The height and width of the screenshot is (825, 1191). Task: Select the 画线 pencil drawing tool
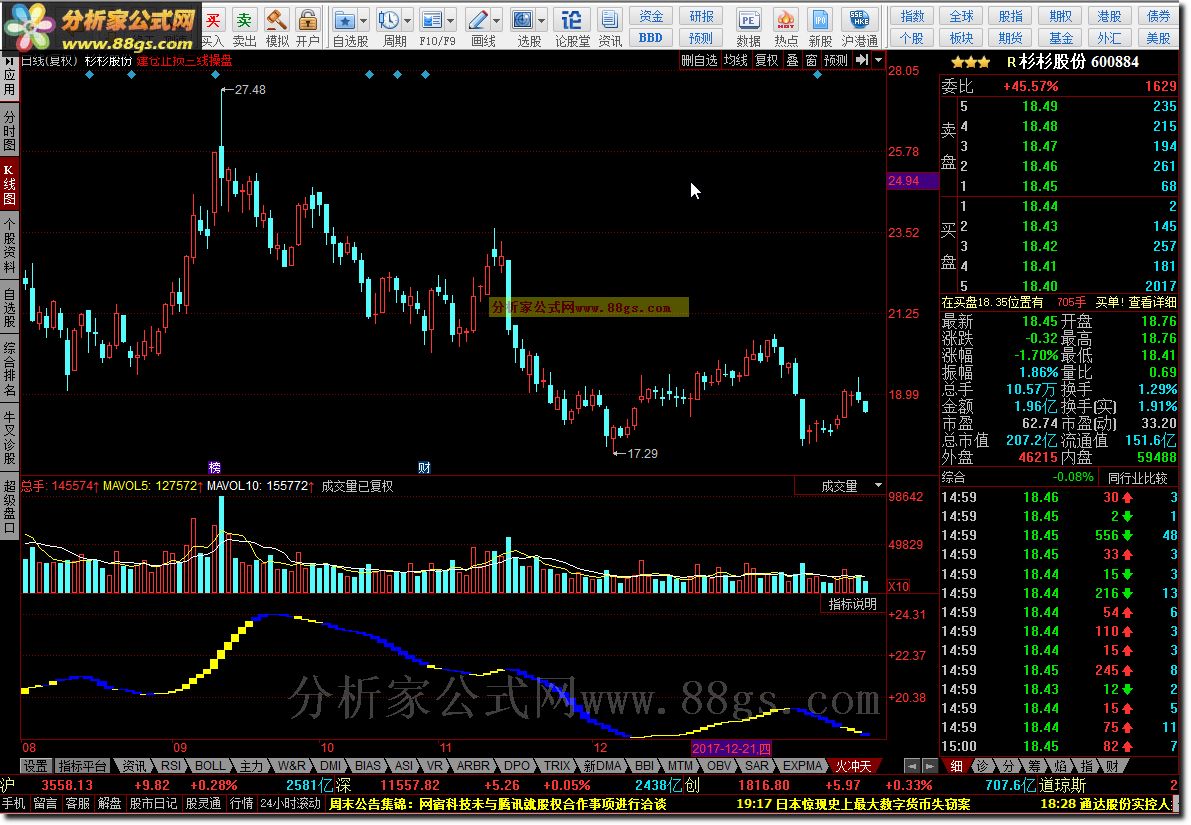click(478, 21)
